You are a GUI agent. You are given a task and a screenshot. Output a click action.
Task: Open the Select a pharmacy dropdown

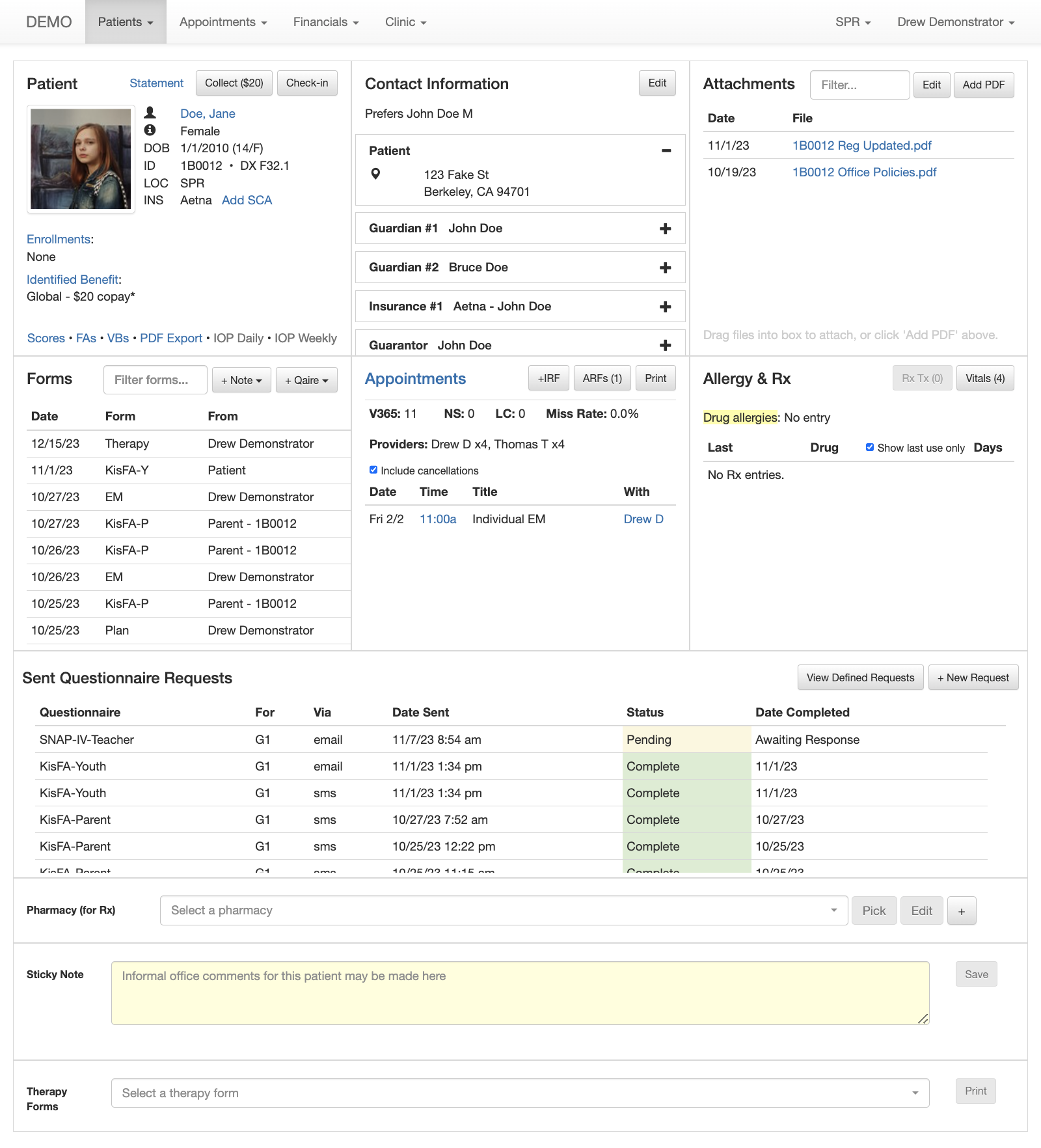click(504, 910)
